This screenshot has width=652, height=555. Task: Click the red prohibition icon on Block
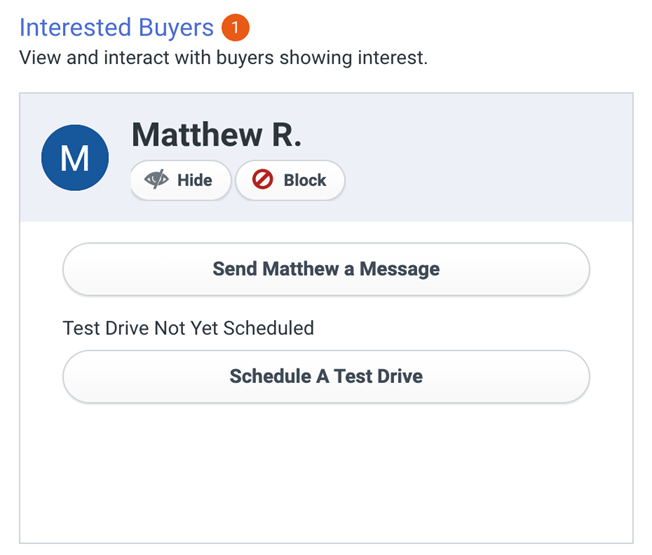263,180
